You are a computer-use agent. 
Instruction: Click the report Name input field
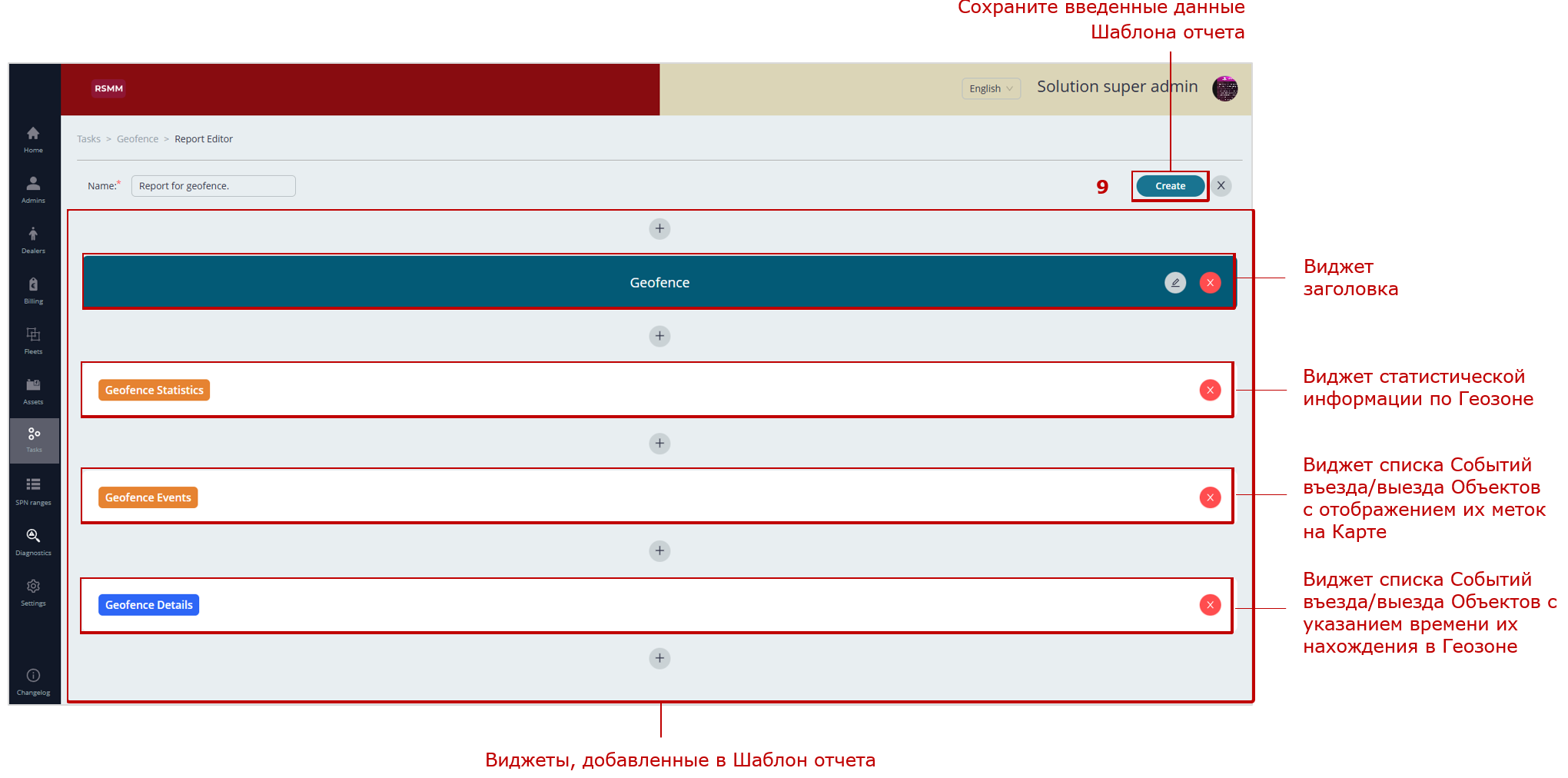(x=213, y=186)
